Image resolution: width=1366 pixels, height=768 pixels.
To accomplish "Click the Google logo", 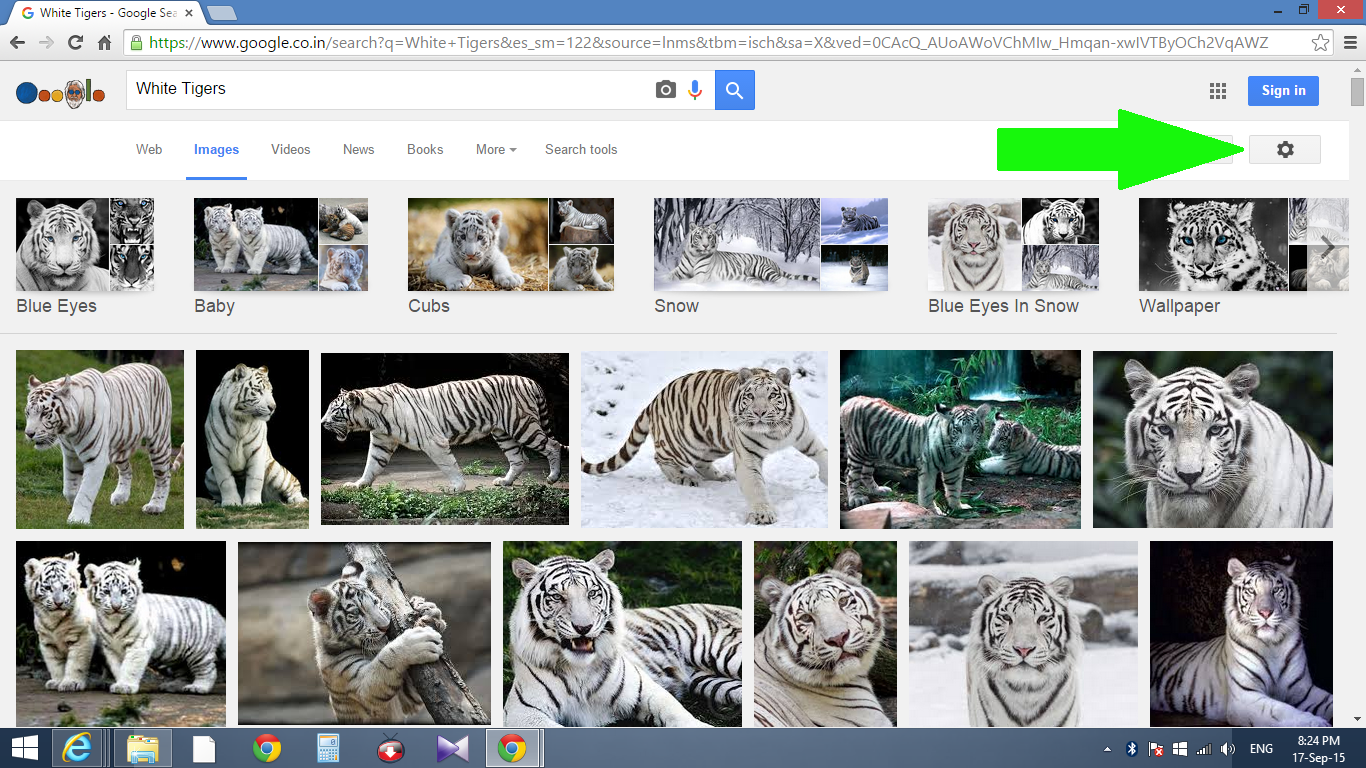I will point(60,92).
